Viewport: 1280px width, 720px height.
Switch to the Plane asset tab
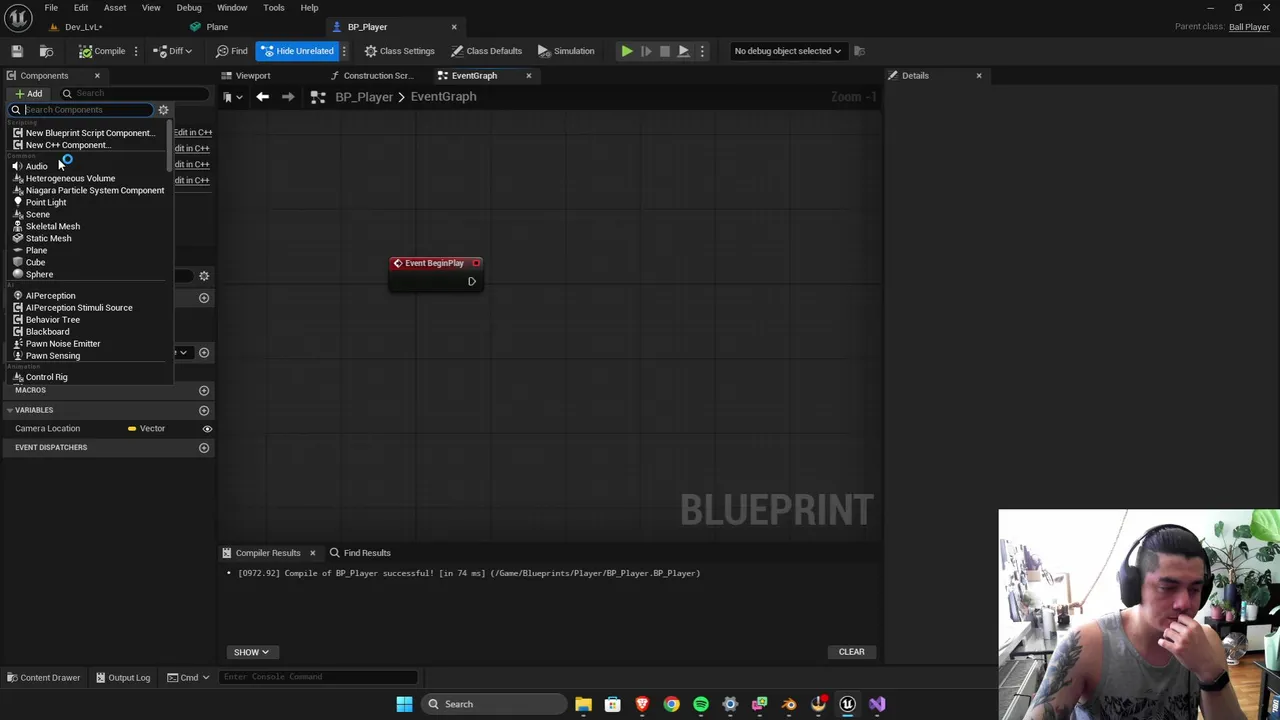(217, 27)
